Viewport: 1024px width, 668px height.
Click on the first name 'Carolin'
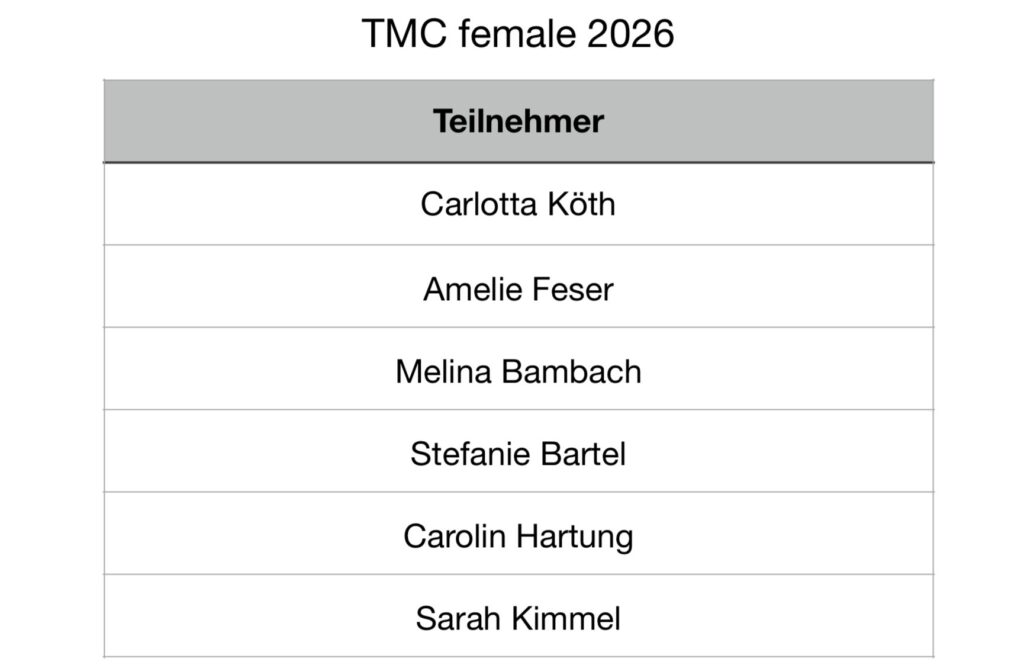(455, 536)
